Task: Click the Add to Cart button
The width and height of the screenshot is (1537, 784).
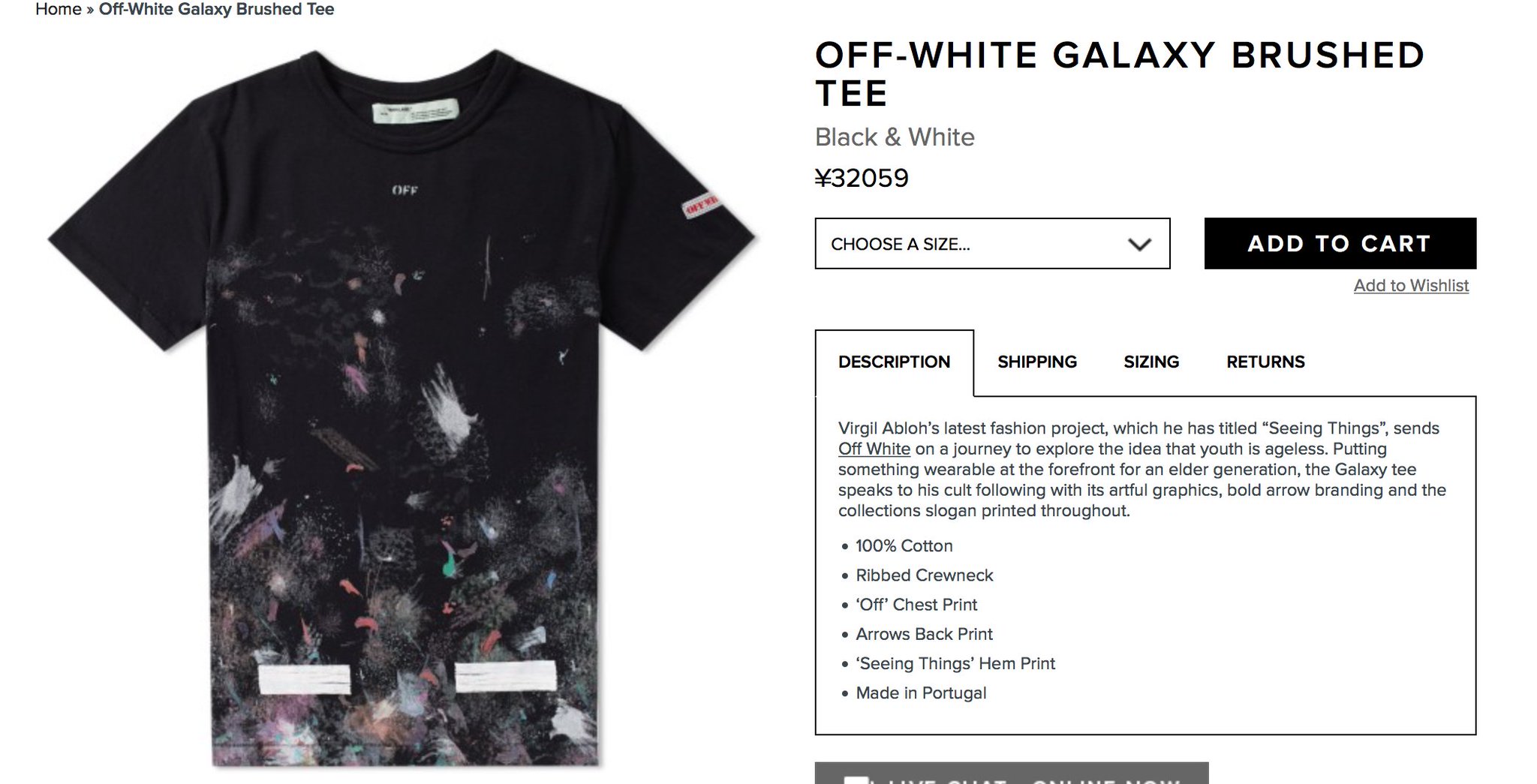Action: pos(1340,243)
